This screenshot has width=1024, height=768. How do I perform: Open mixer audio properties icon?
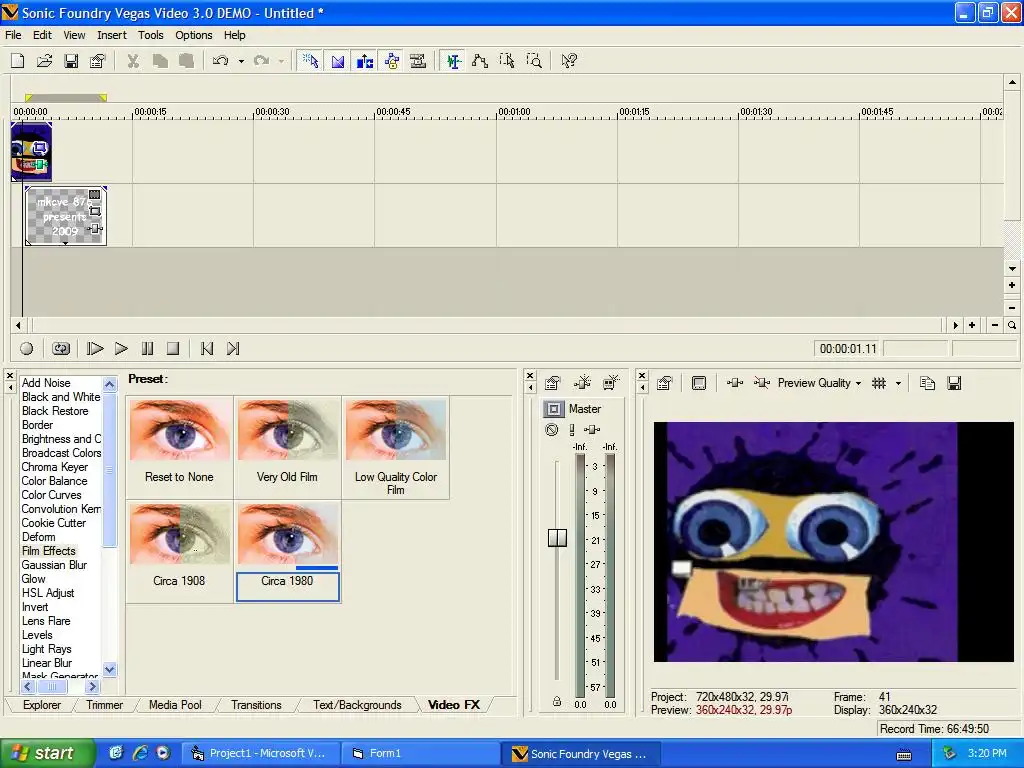[x=552, y=383]
